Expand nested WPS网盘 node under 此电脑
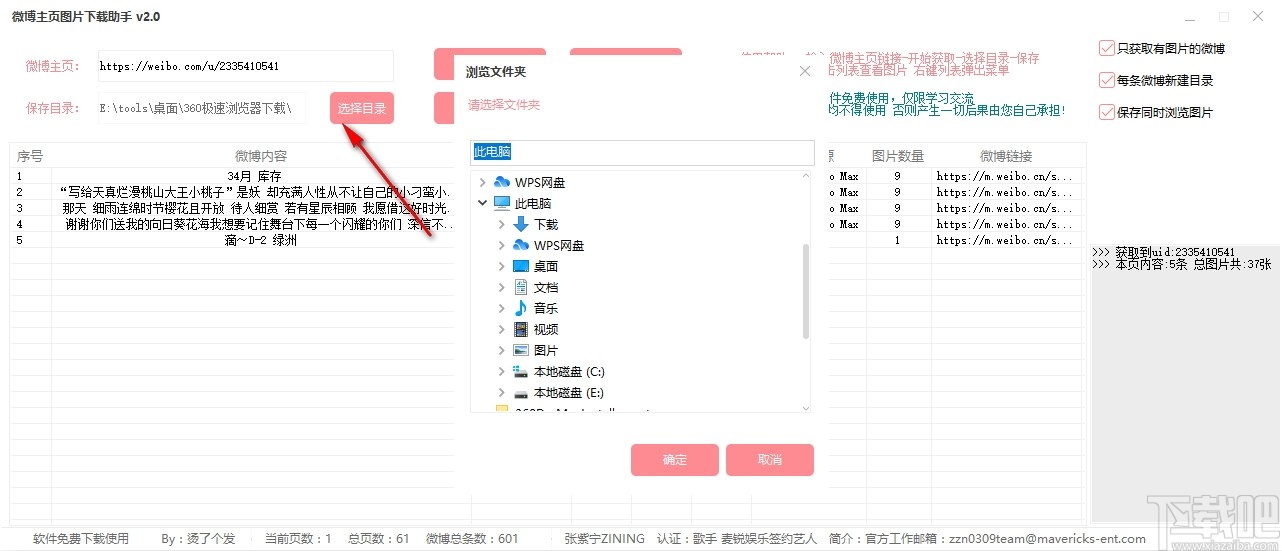The height and width of the screenshot is (551, 1282). (502, 245)
